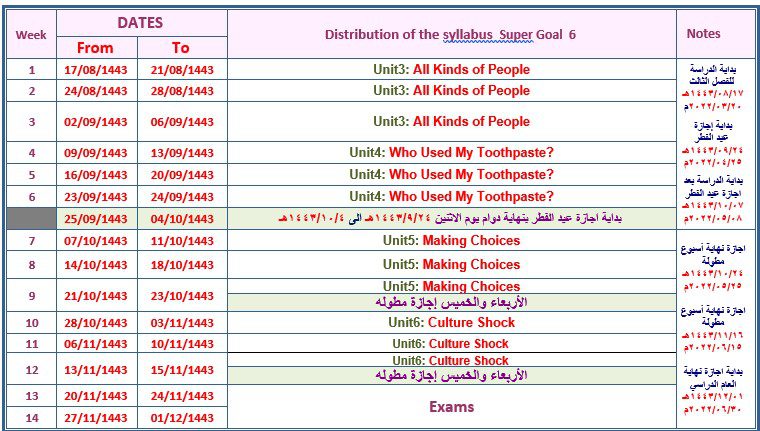Viewport: 760px width, 431px height.
Task: Select the To date 15/11/1443
Action: 182,370
